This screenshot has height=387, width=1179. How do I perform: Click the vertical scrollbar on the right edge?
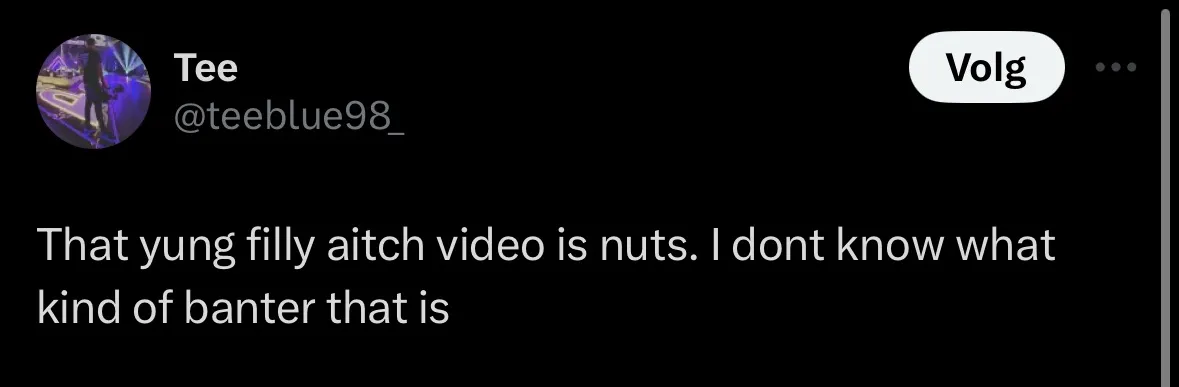1165,193
